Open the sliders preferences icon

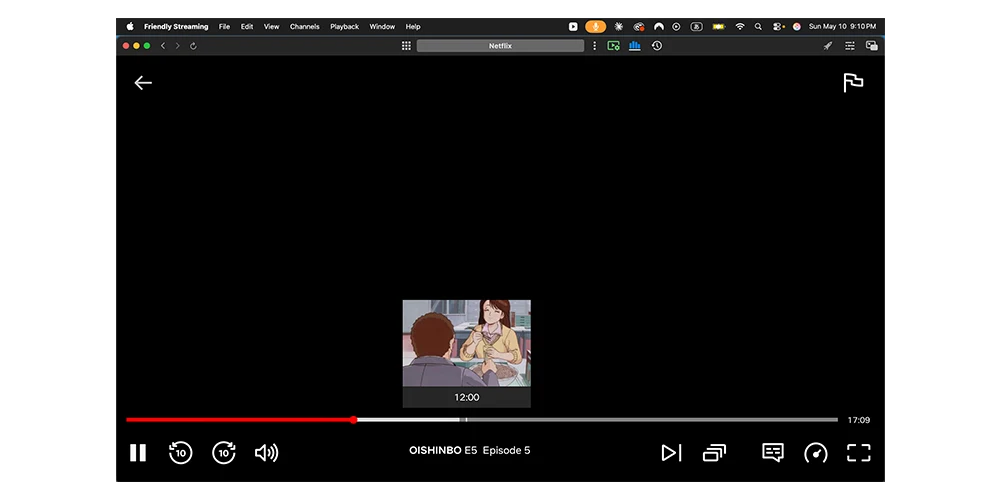tap(849, 46)
